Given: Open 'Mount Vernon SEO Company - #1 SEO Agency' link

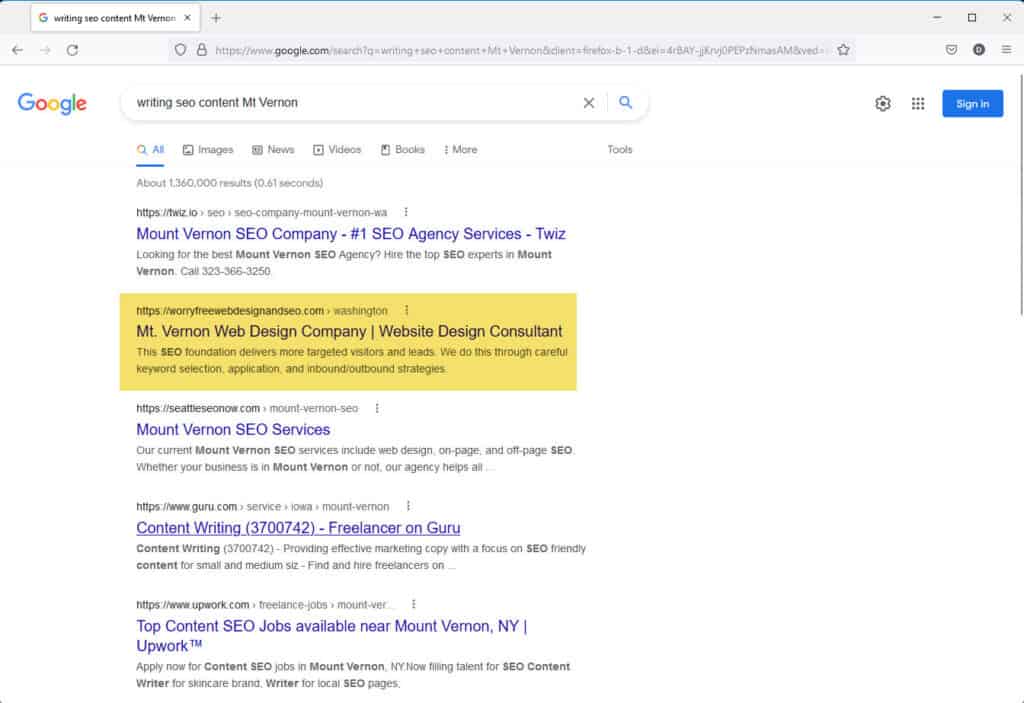Looking at the screenshot, I should [351, 234].
